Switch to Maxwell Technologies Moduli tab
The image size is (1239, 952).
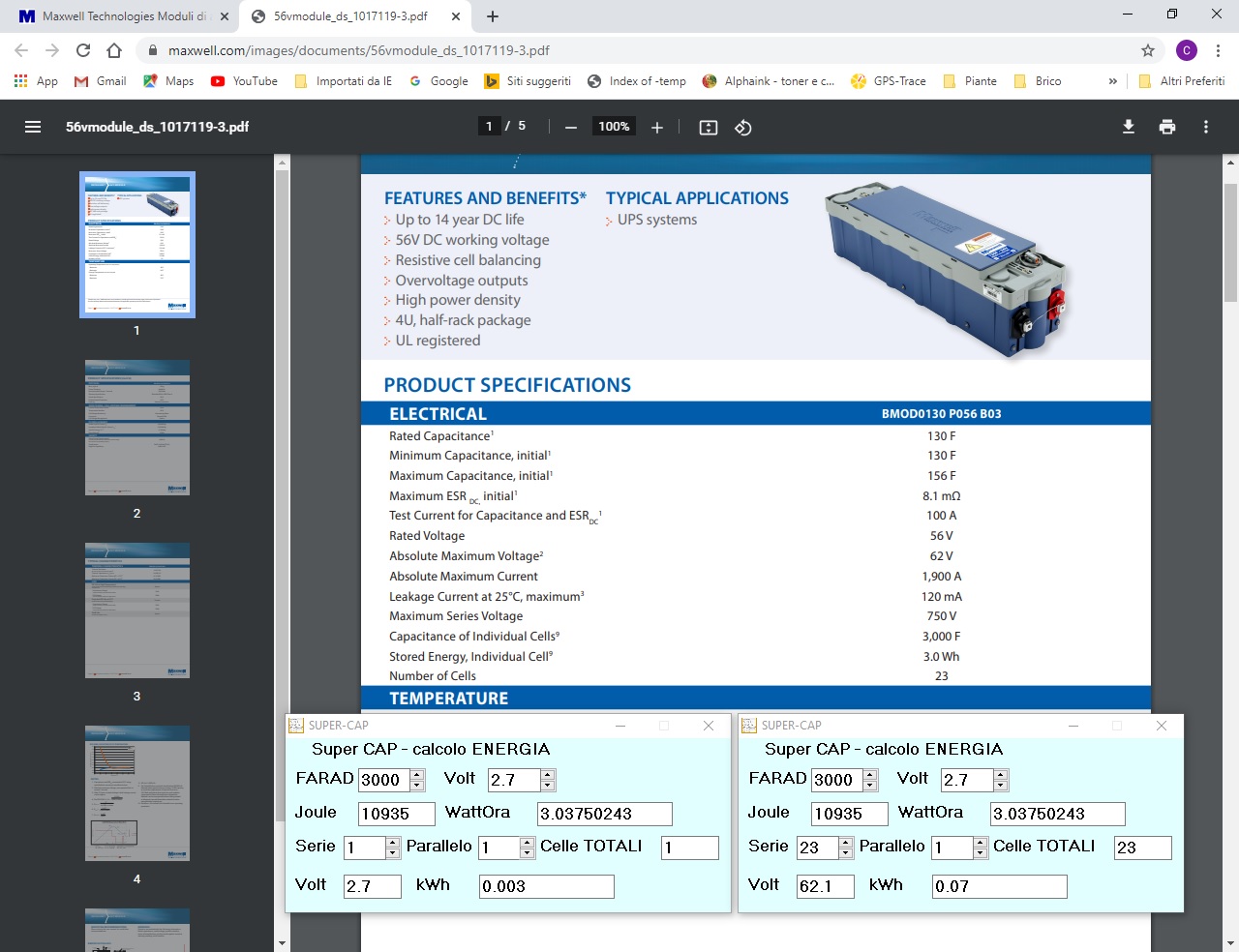[x=122, y=16]
